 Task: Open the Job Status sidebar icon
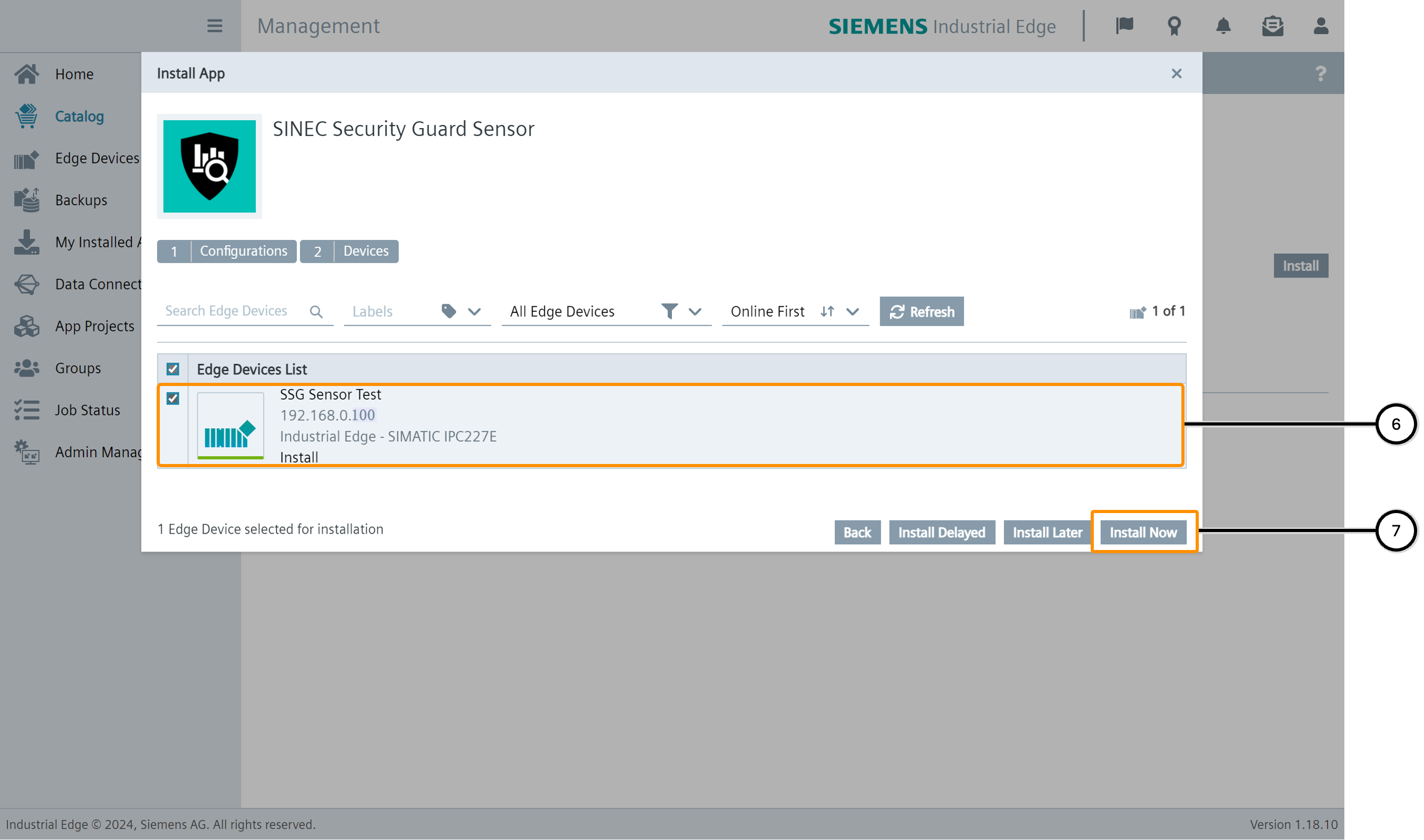click(x=26, y=410)
